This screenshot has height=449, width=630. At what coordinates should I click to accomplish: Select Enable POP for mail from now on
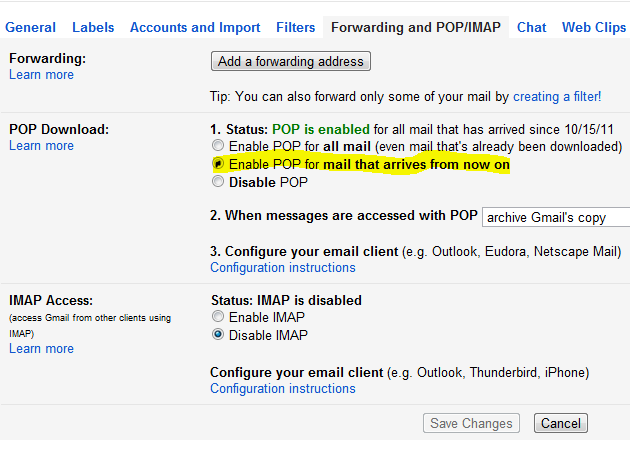point(218,164)
